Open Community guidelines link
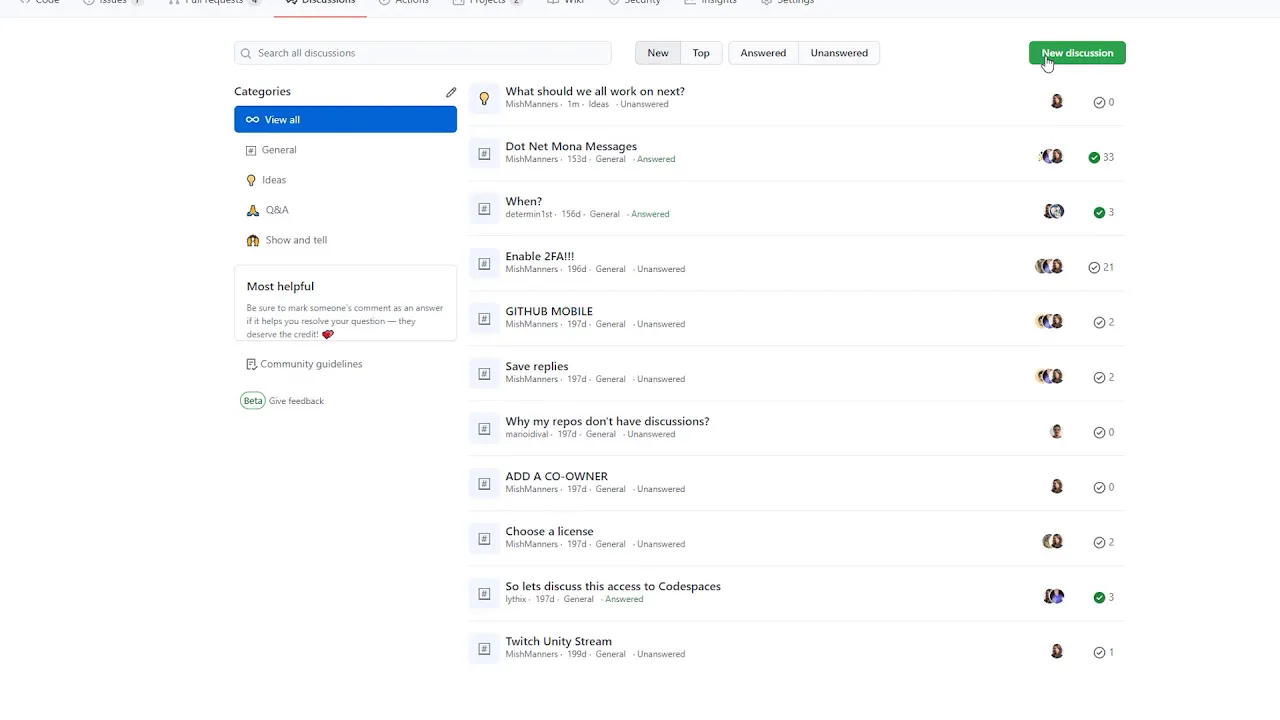 click(x=311, y=364)
